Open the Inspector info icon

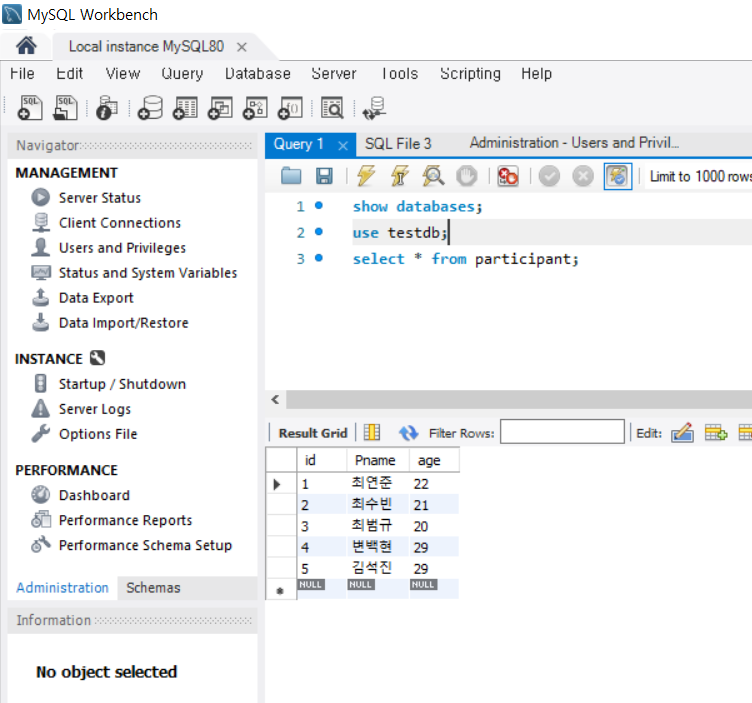[x=107, y=107]
